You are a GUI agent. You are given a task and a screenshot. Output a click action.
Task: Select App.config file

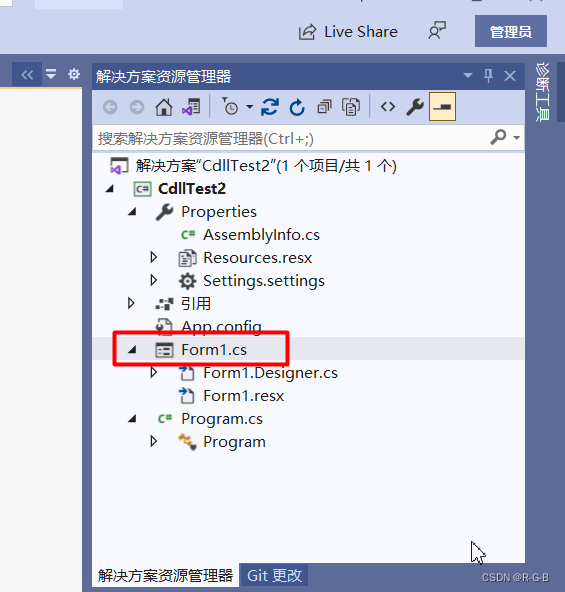click(221, 327)
